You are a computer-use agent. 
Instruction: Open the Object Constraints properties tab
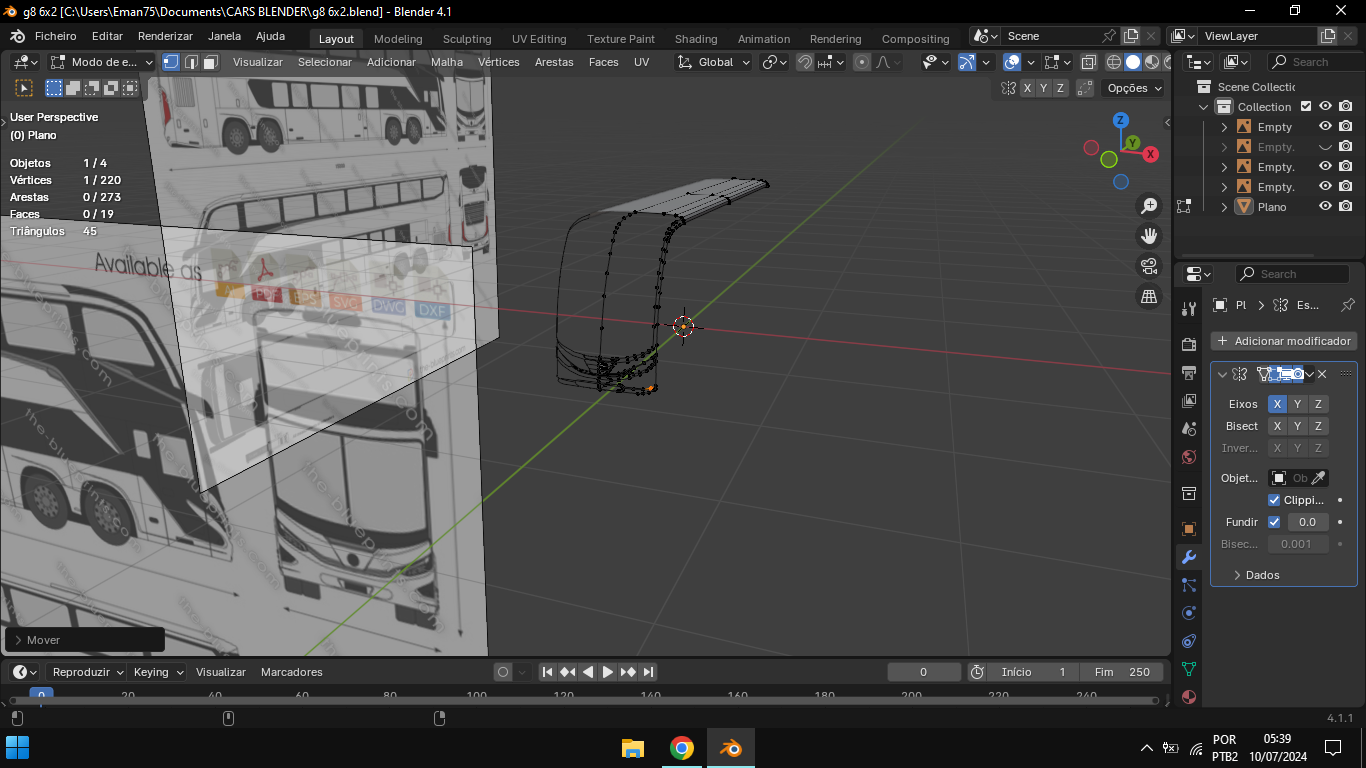coord(1189,641)
